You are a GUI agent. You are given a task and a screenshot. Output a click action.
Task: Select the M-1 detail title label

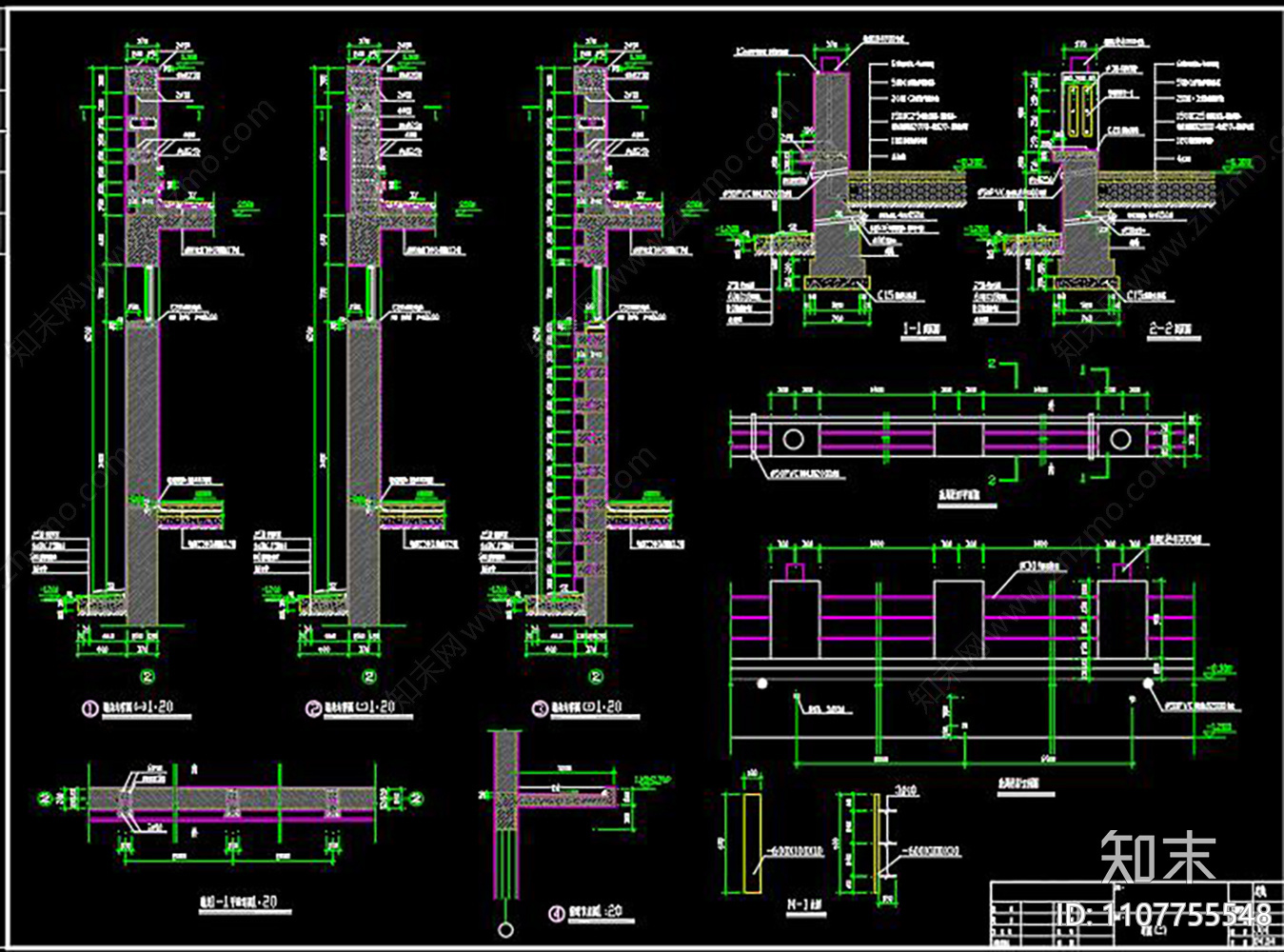point(806,904)
